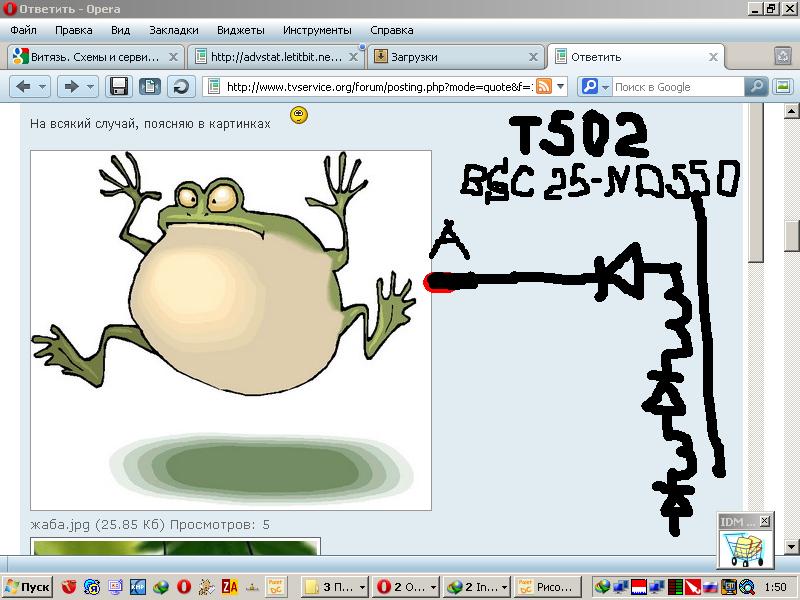Open the Инструменты menu
800x600 pixels.
point(316,30)
